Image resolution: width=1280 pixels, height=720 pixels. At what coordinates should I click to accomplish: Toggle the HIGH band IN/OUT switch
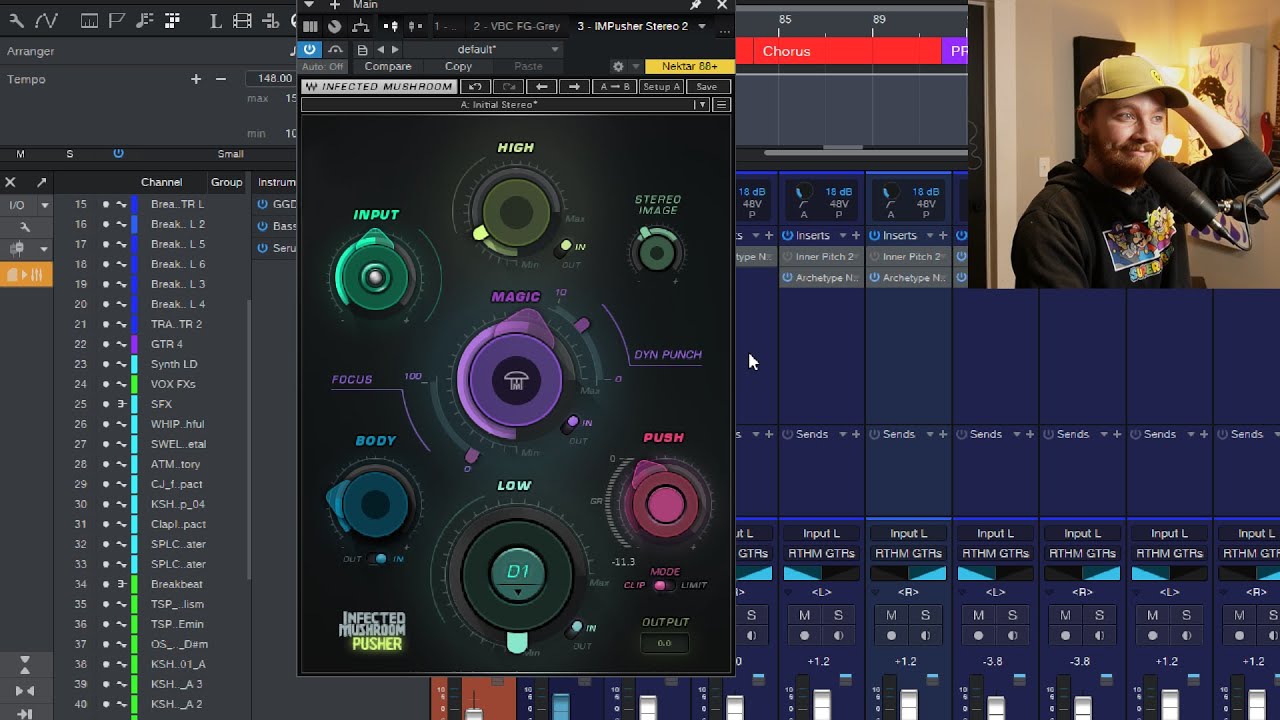[x=566, y=246]
